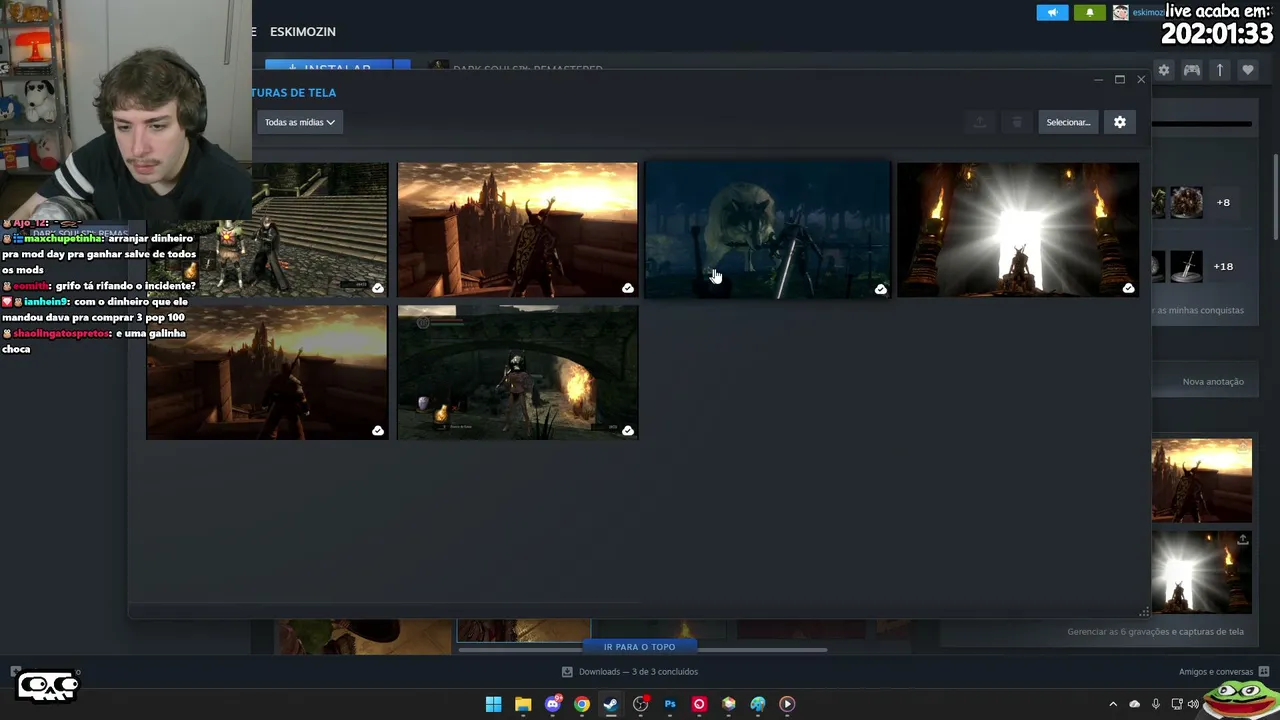
Task: Show hidden system tray icons chevron
Action: pyautogui.click(x=1113, y=704)
